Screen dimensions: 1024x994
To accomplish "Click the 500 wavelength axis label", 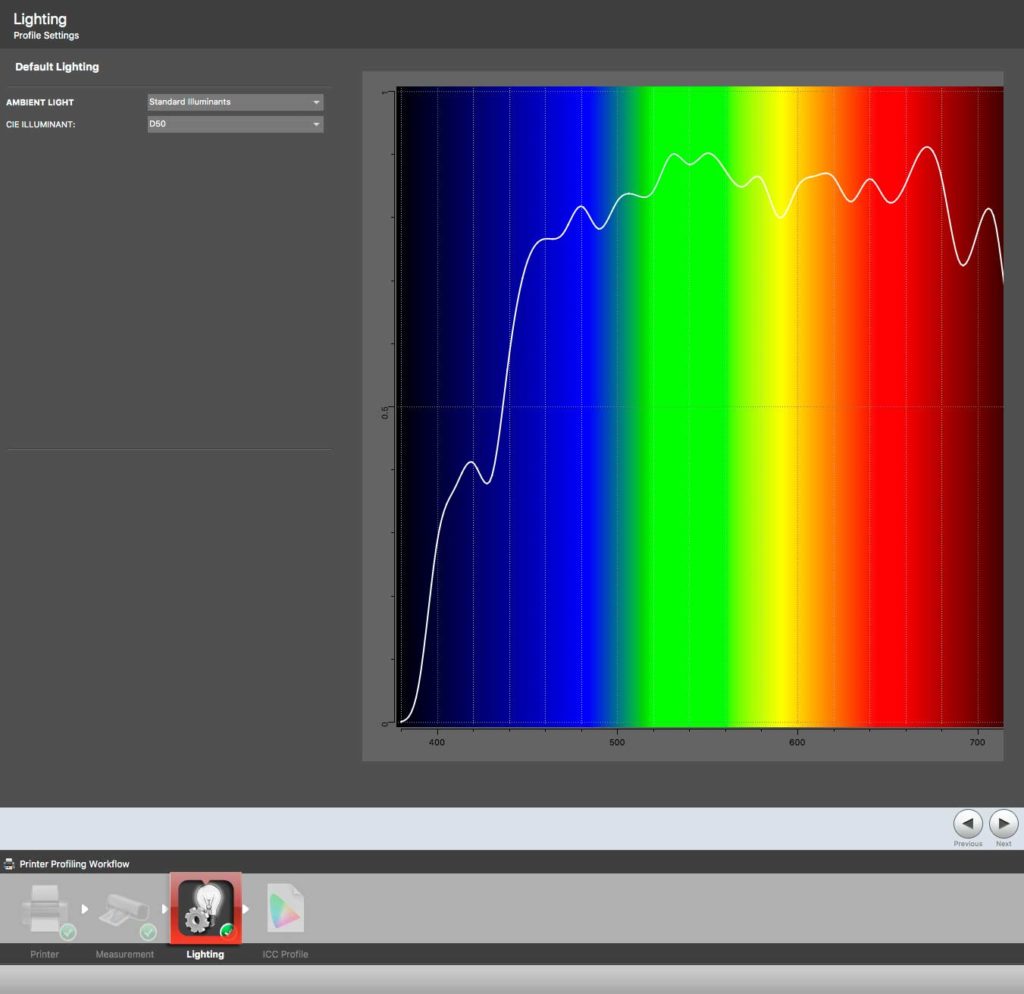I will tap(617, 742).
